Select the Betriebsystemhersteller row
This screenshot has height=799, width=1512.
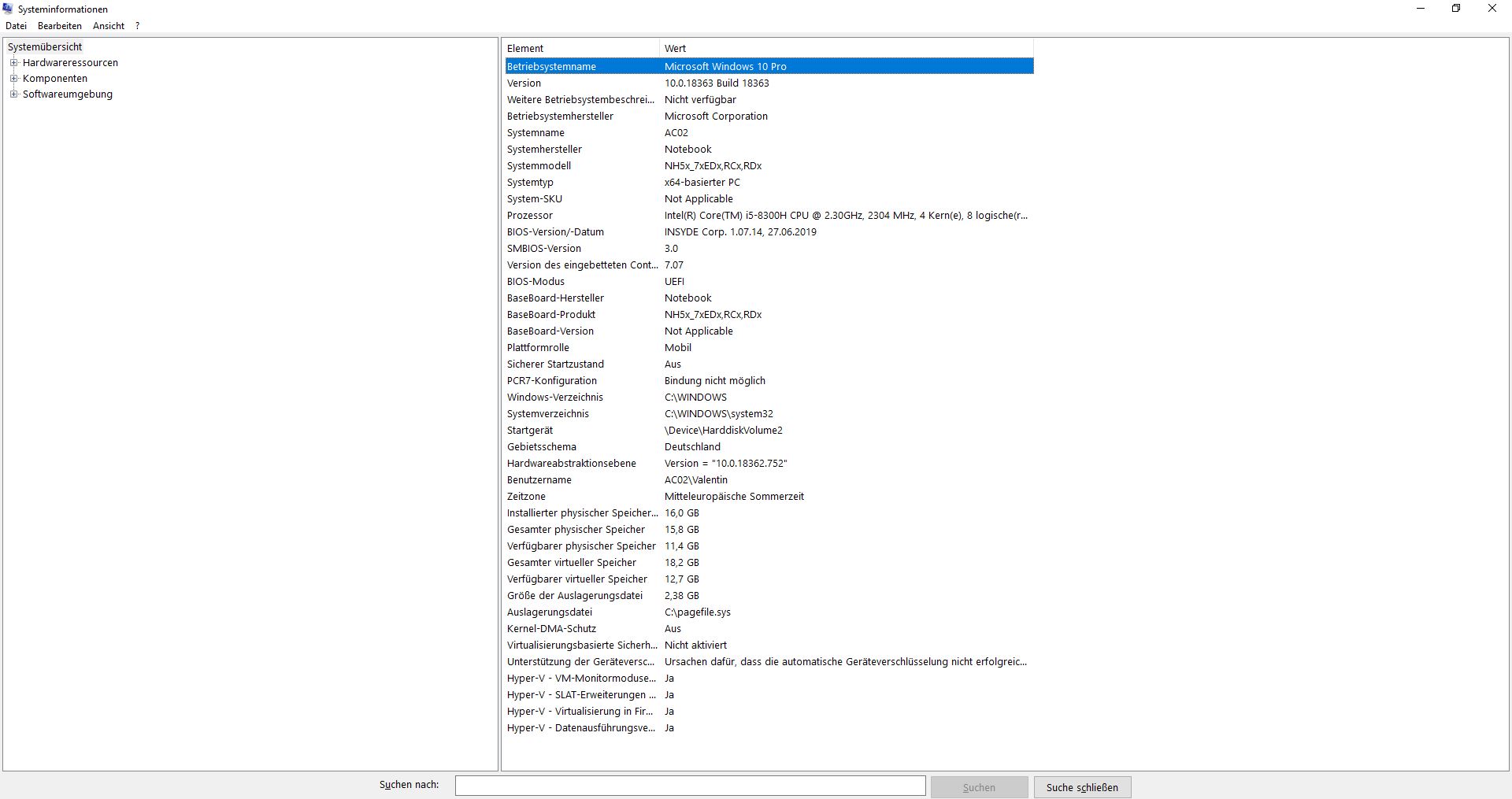769,117
